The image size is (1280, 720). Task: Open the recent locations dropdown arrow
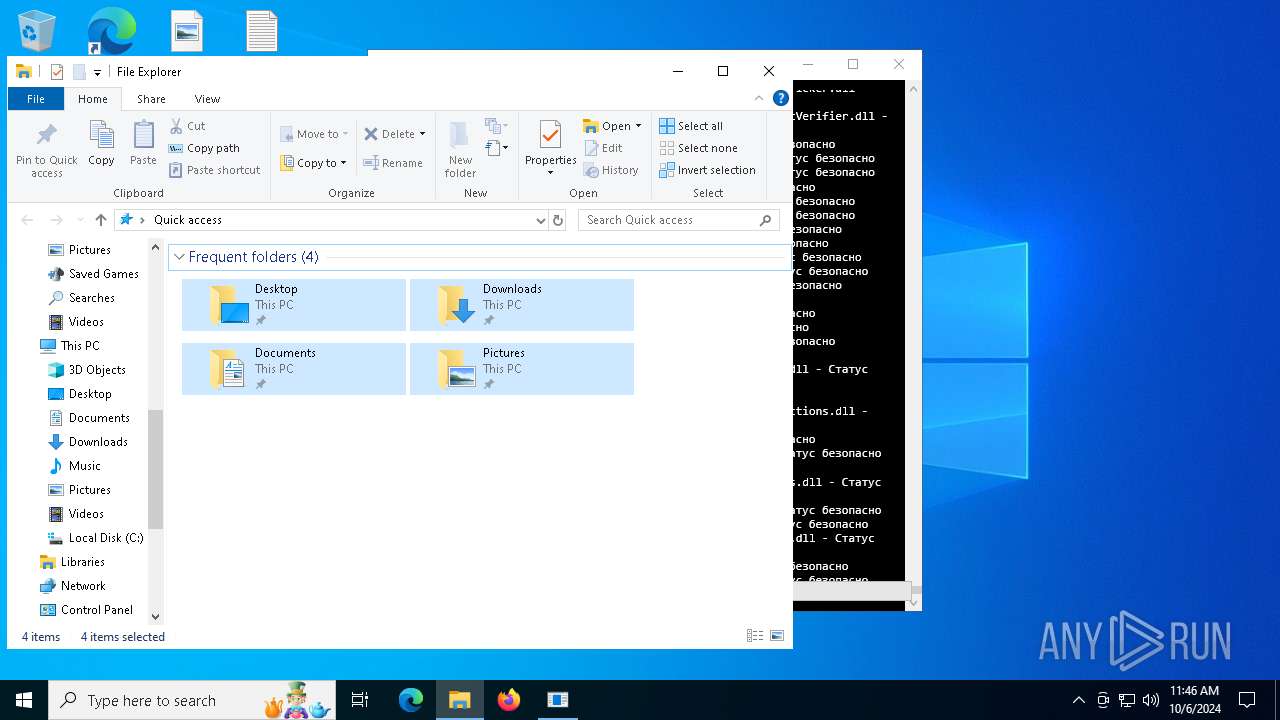80,220
